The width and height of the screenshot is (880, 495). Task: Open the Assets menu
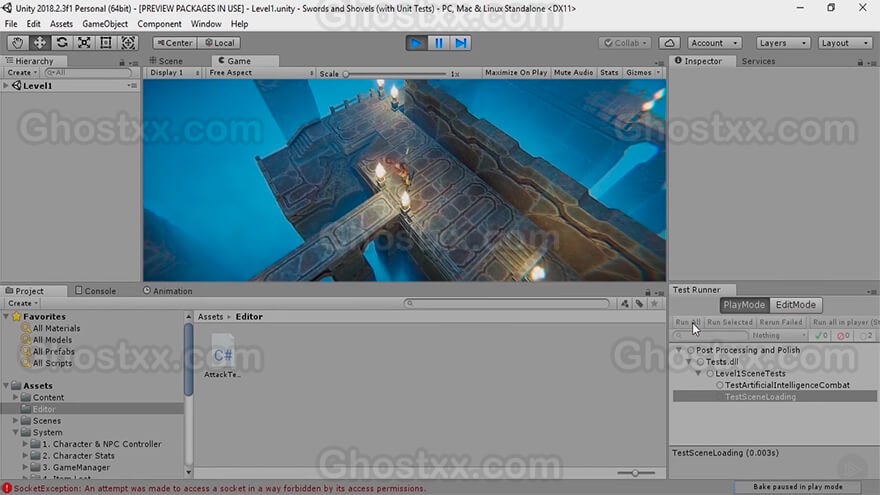point(61,24)
